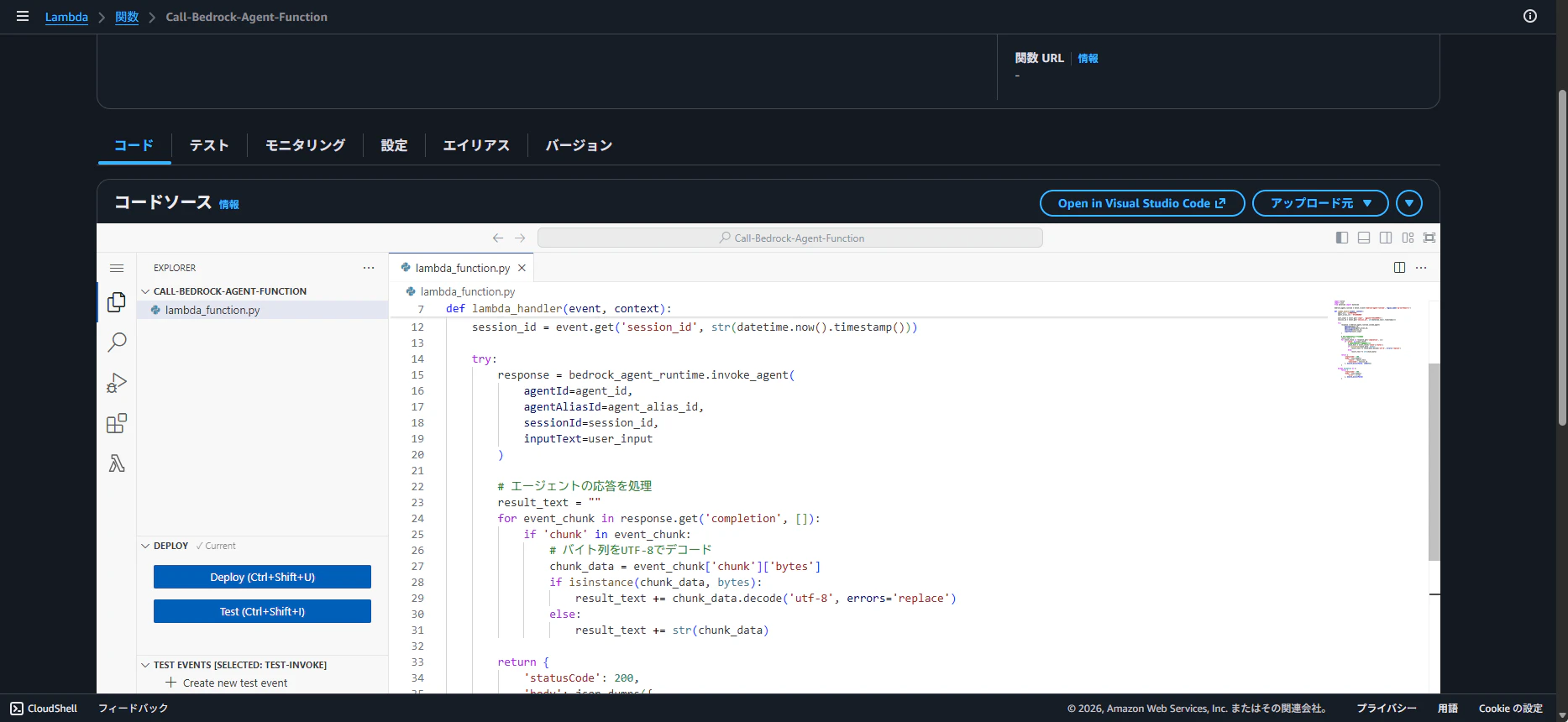
Task: Click line number 24 in the gutter
Action: 417,518
